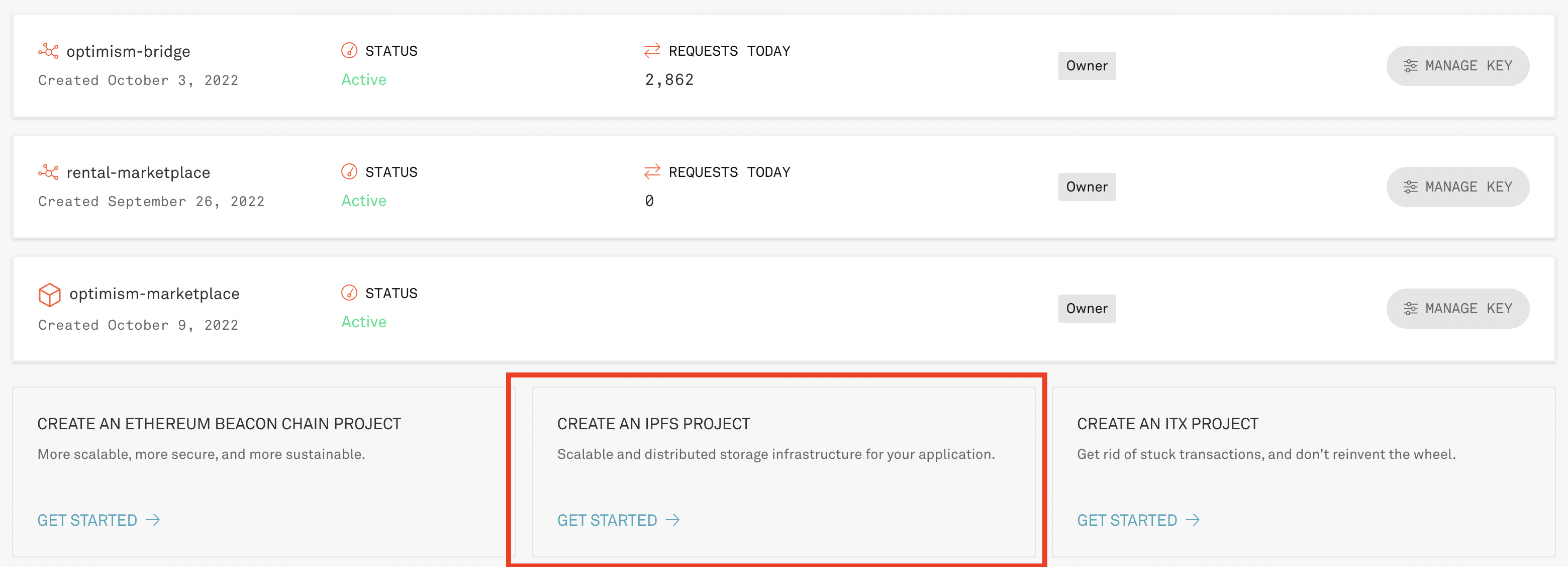Click Get Started under Create an IPFS Project

619,520
